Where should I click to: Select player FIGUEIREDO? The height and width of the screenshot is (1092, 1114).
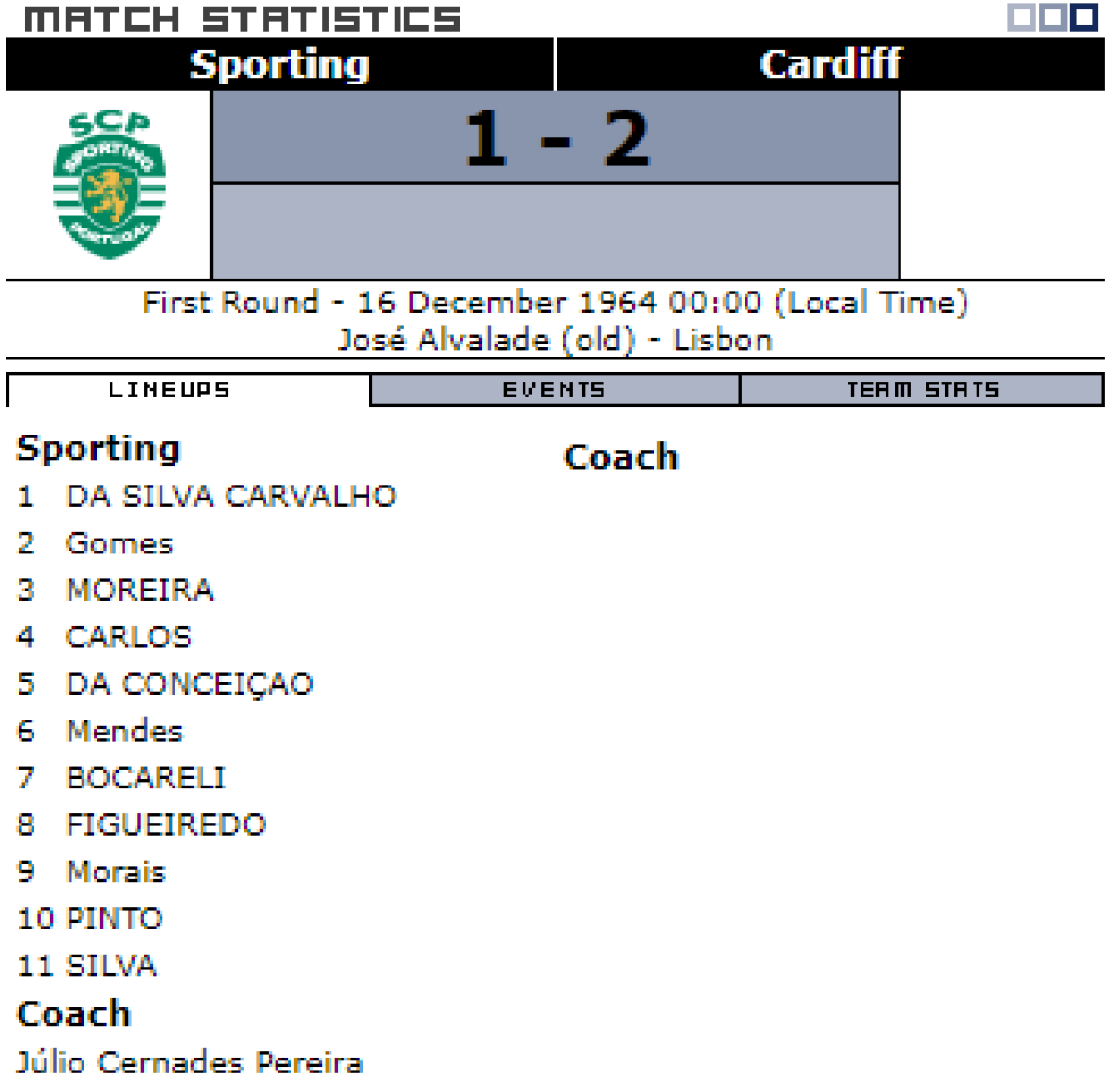point(166,825)
